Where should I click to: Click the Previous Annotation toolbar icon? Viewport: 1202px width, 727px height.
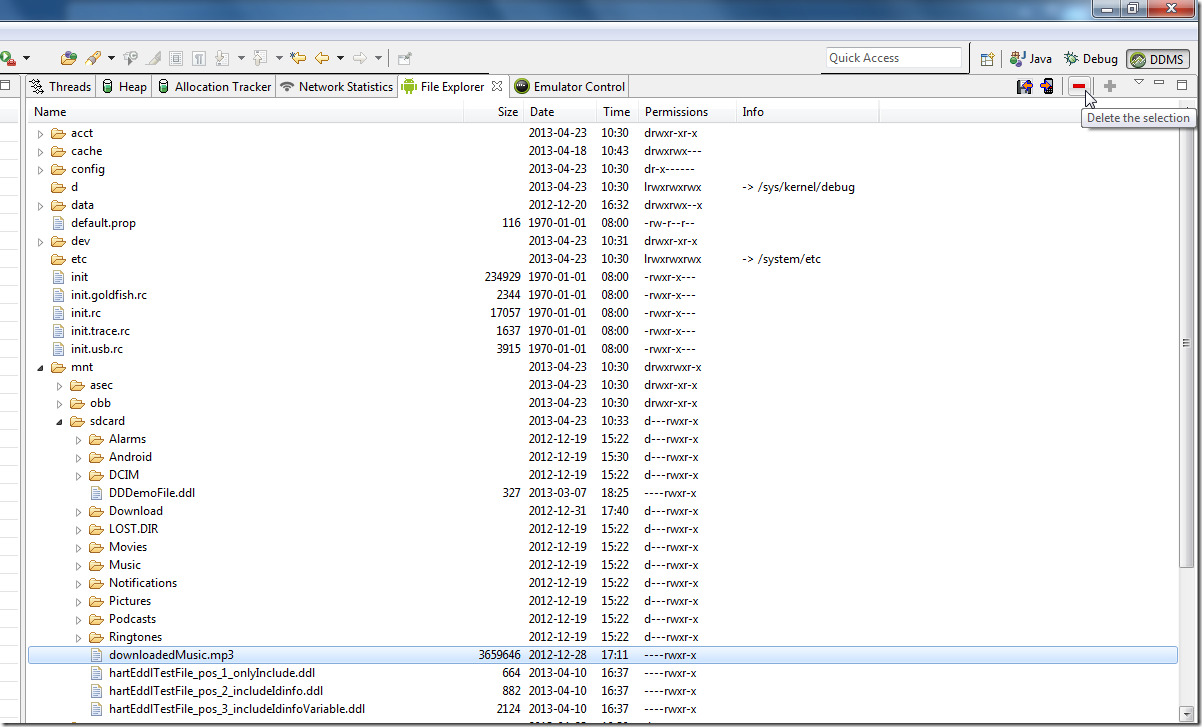(261, 58)
